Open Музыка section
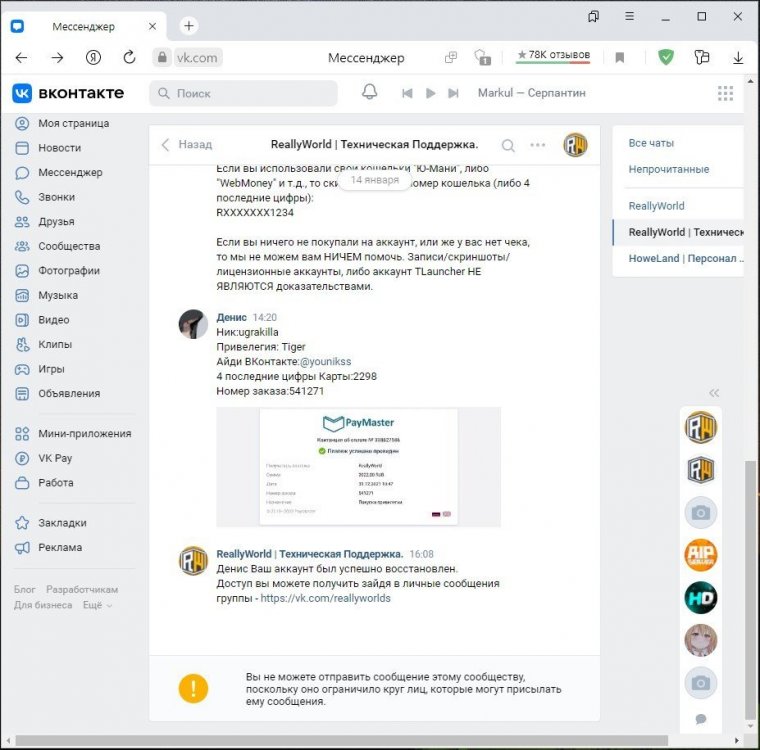760x750 pixels. [x=47, y=295]
